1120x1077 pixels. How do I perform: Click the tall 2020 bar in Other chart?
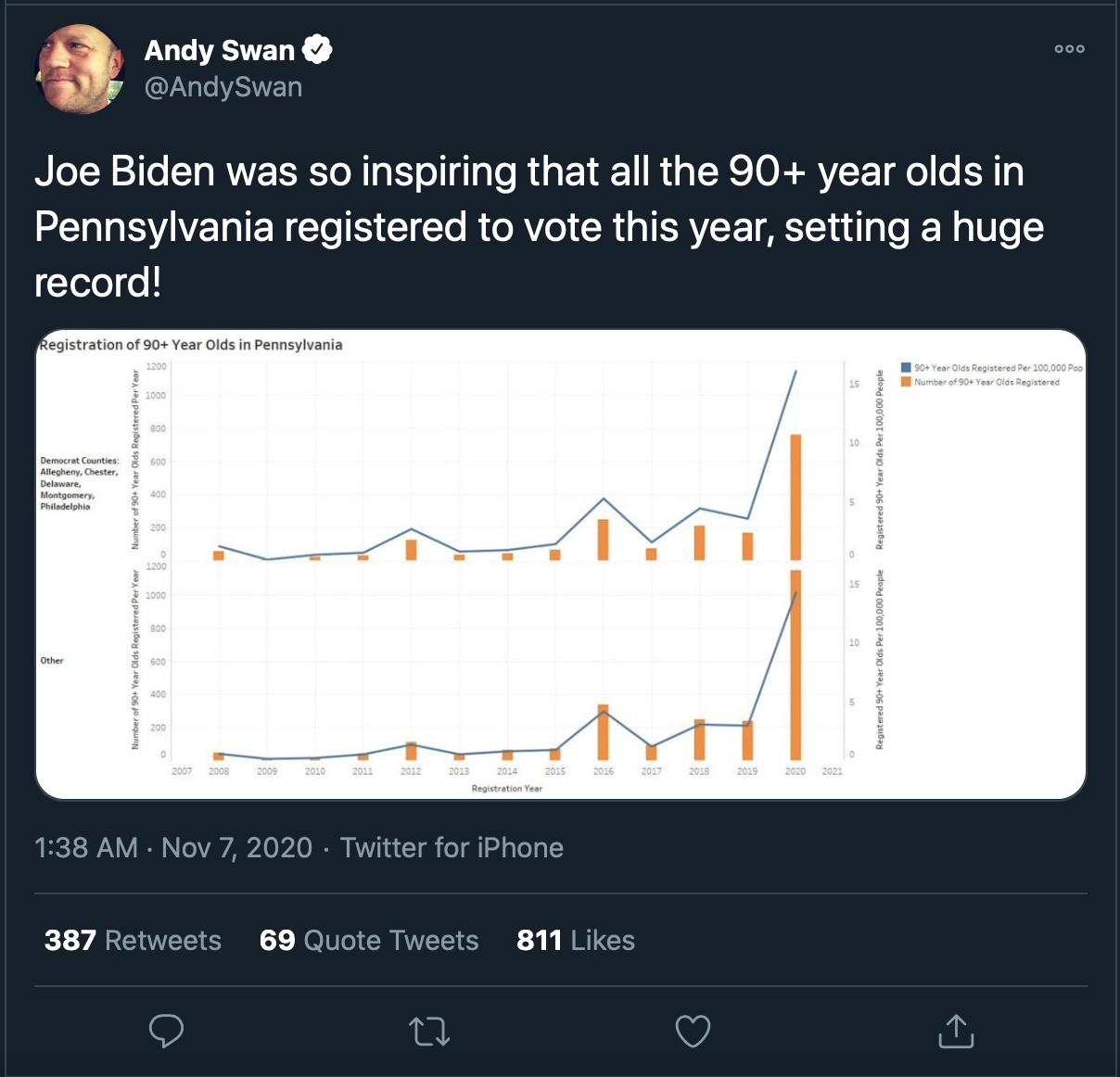click(795, 665)
